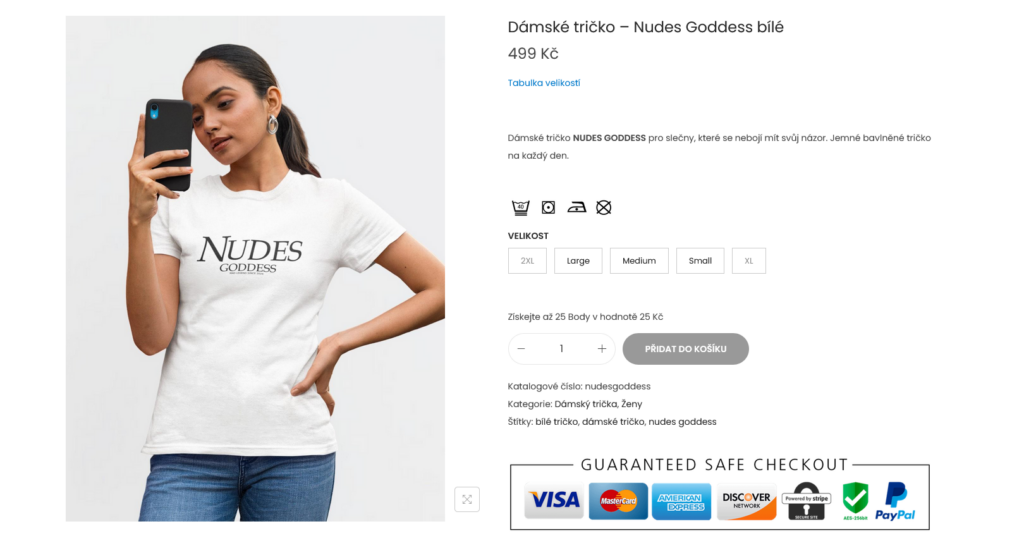The image size is (1024, 543).
Task: Click the PayPal payment logo
Action: (895, 501)
